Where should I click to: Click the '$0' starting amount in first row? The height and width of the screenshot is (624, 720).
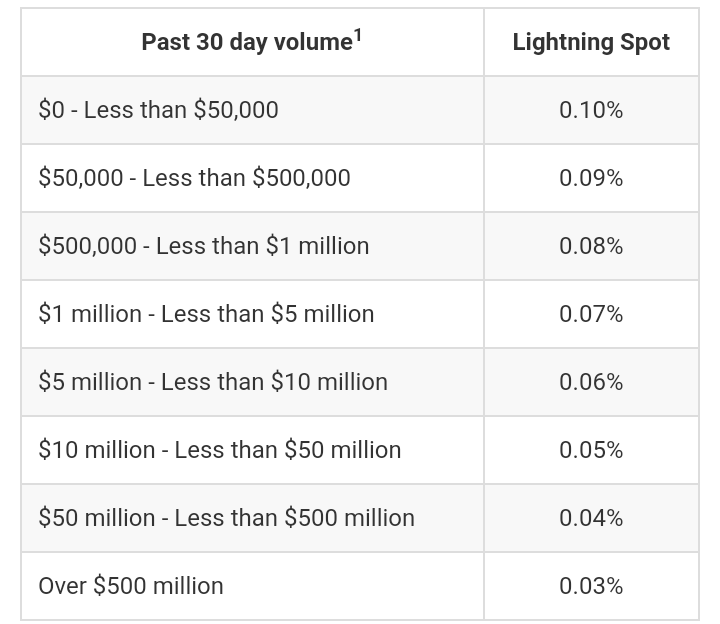tap(51, 110)
